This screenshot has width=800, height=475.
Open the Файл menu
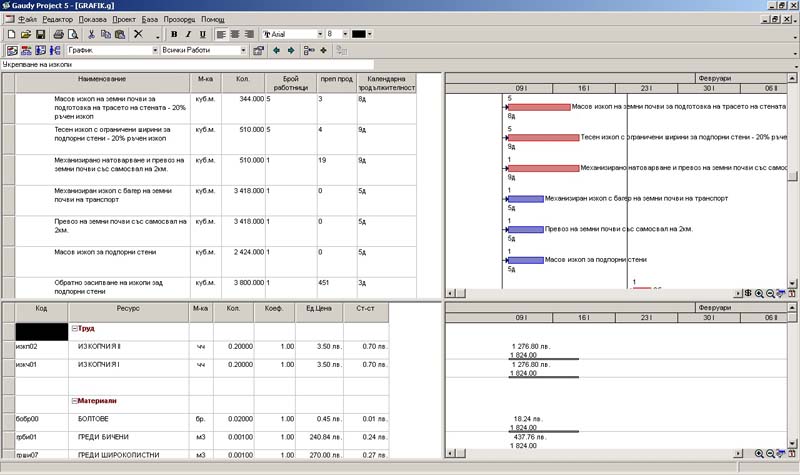tap(27, 19)
